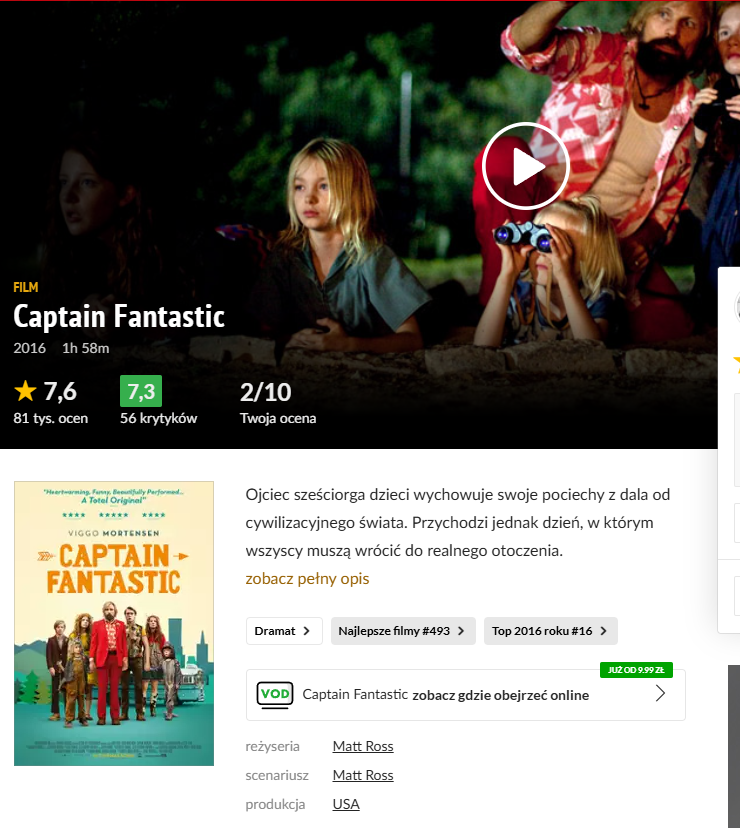Image resolution: width=740 pixels, height=828 pixels.
Task: Click the chevron on the Dramat tag
Action: click(x=306, y=631)
